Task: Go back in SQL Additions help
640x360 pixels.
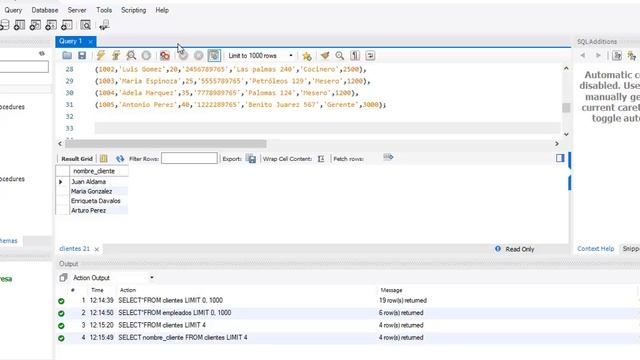Action: (x=582, y=55)
